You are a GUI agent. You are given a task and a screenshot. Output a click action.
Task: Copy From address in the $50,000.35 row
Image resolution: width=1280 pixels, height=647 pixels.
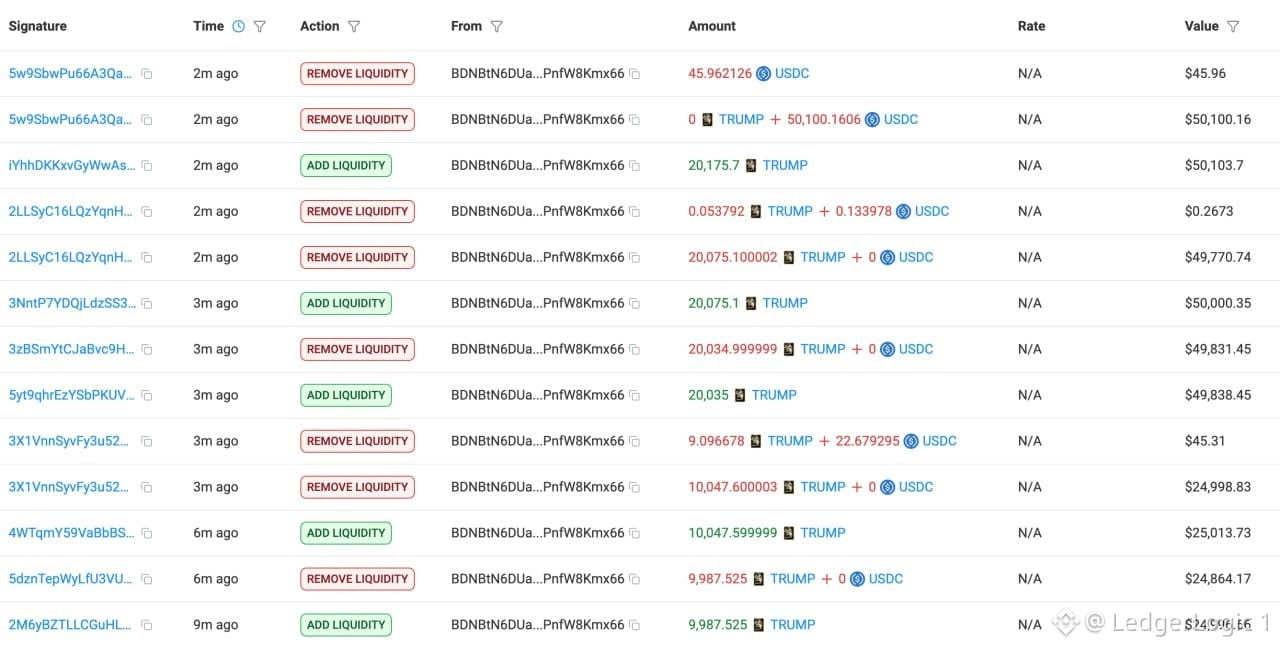point(635,304)
